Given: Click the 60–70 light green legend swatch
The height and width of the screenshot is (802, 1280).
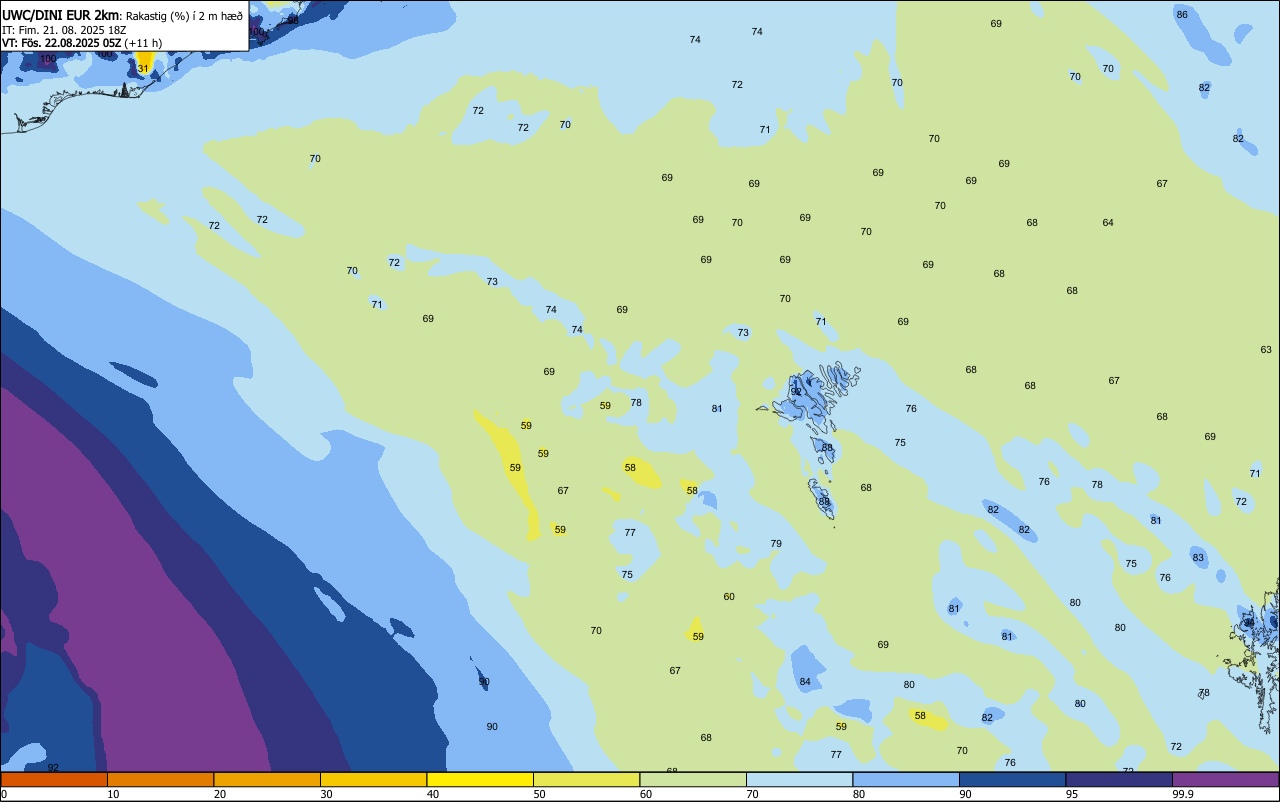Looking at the screenshot, I should [x=693, y=779].
